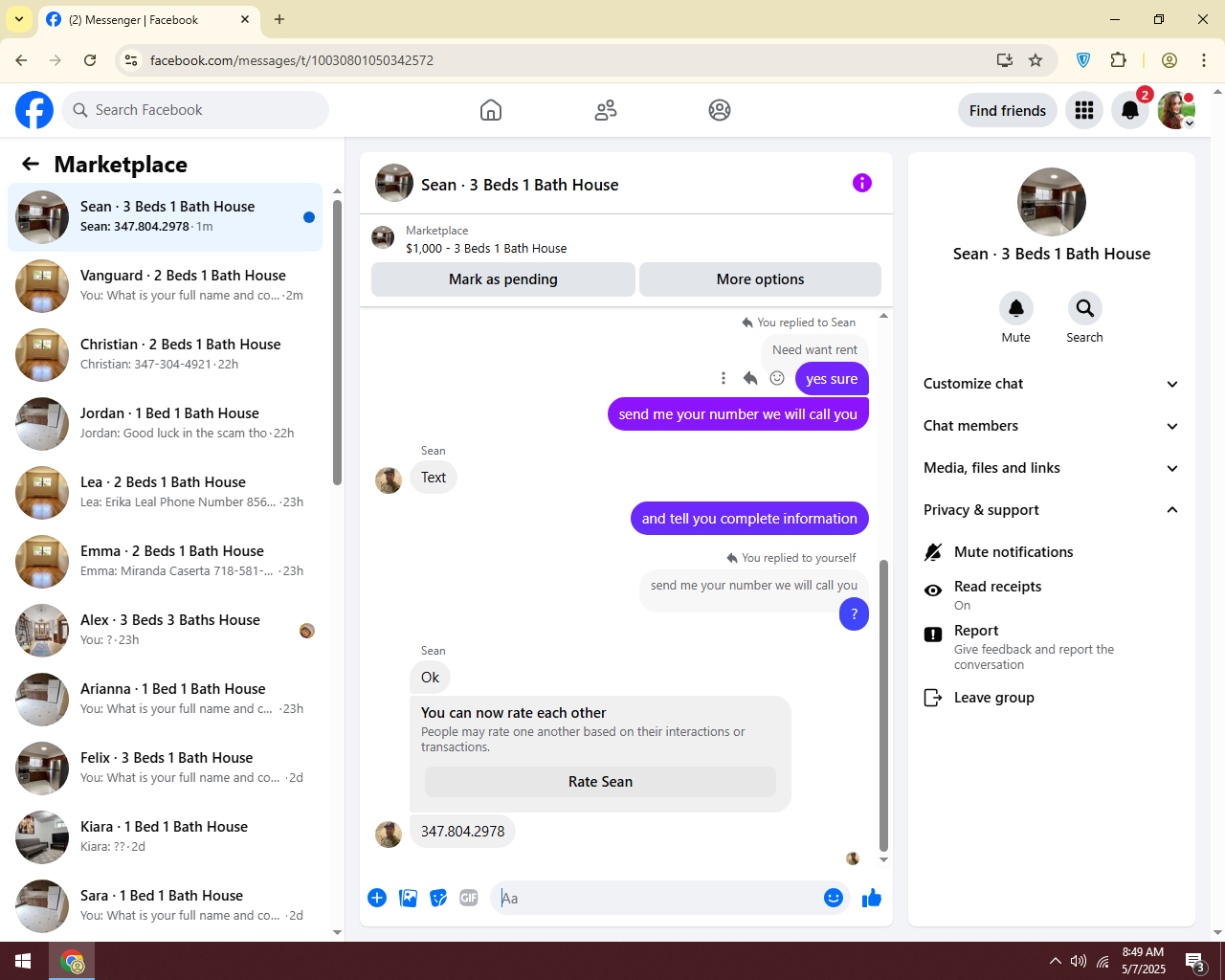Toggle Mute notifications option
Screen dimensions: 1225x980
[x=1050, y=552]
